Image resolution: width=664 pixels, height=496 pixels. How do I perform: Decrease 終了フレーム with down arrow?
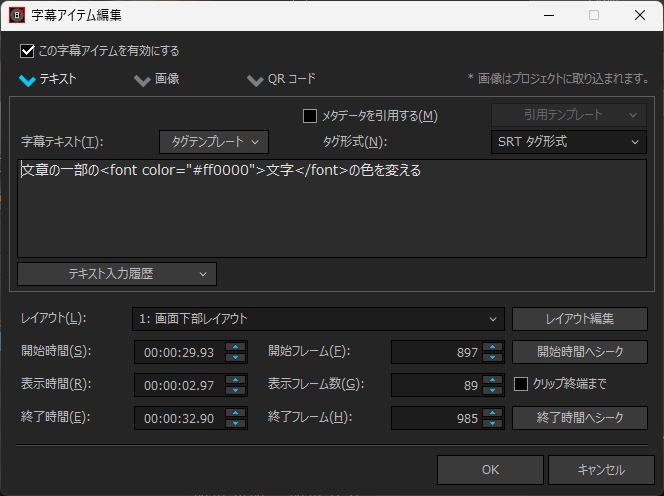pyautogui.click(x=492, y=424)
